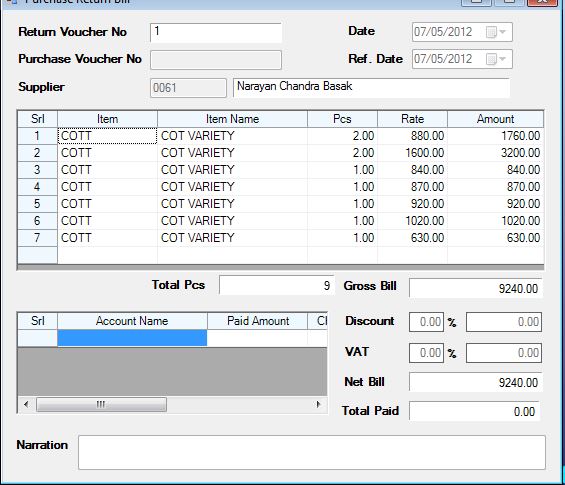This screenshot has width=565, height=485.
Task: Click the Discount percent field
Action: [426, 322]
